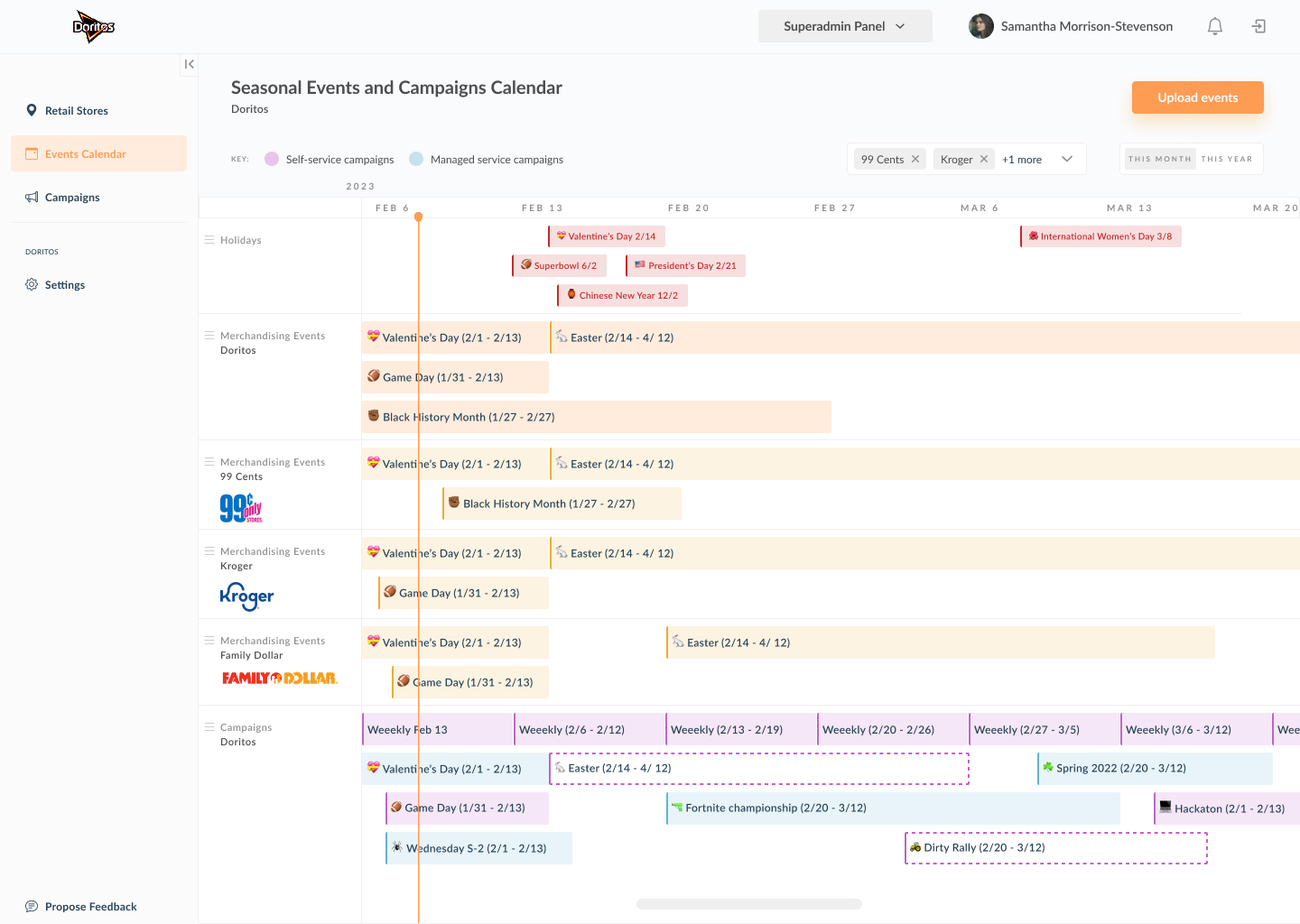Open Doritos merchandising Easter event bar
The image size is (1300, 924).
click(x=924, y=337)
